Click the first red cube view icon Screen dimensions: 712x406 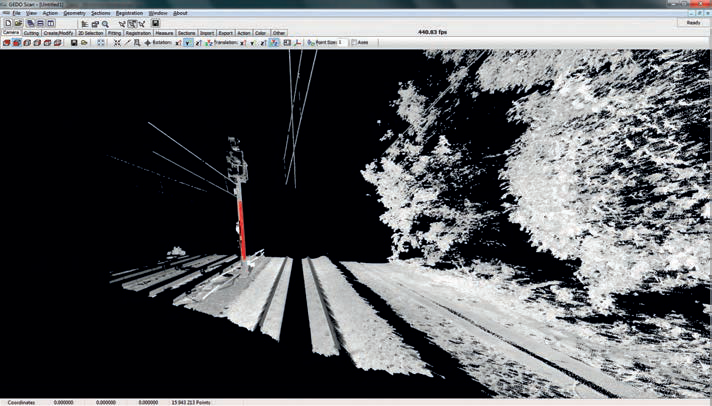coord(7,43)
